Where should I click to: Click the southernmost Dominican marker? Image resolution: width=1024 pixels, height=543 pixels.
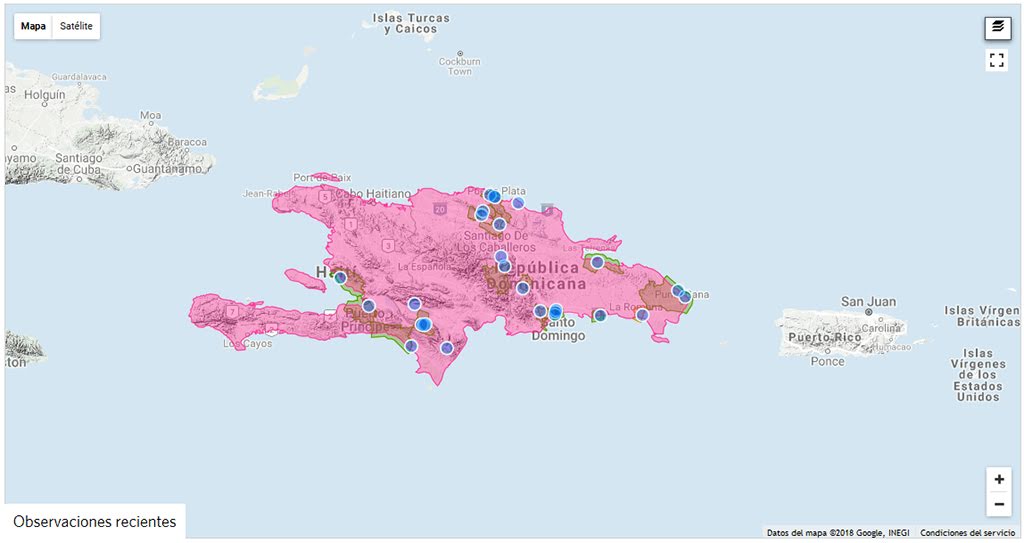coord(447,348)
